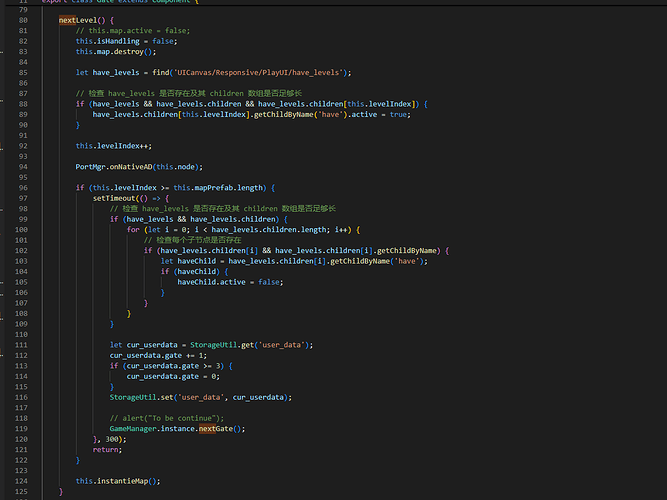Click 'let haveChild' on line 103
The image size is (667, 500).
pos(188,261)
